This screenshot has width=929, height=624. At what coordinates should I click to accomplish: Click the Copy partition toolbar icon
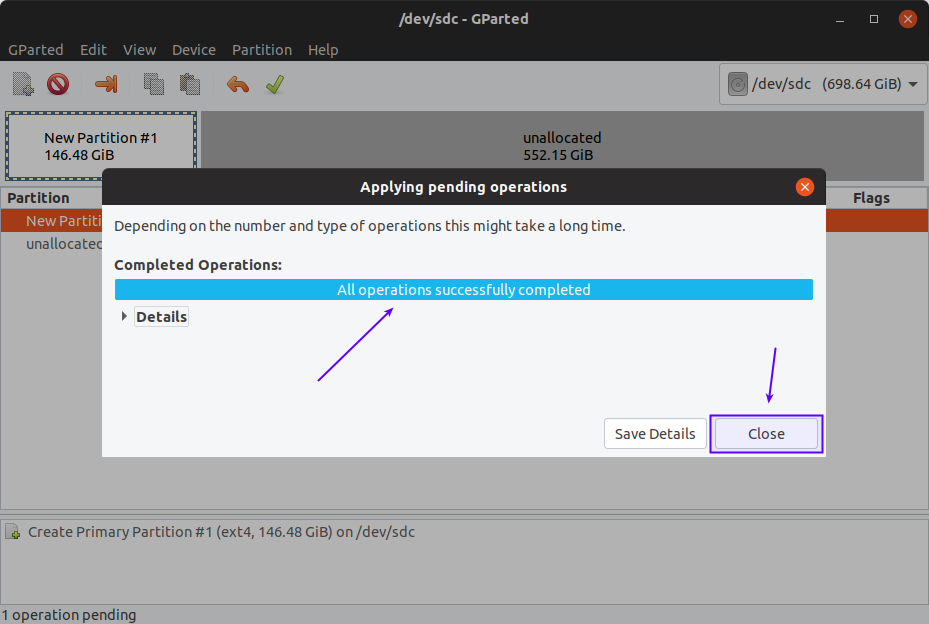tap(153, 84)
